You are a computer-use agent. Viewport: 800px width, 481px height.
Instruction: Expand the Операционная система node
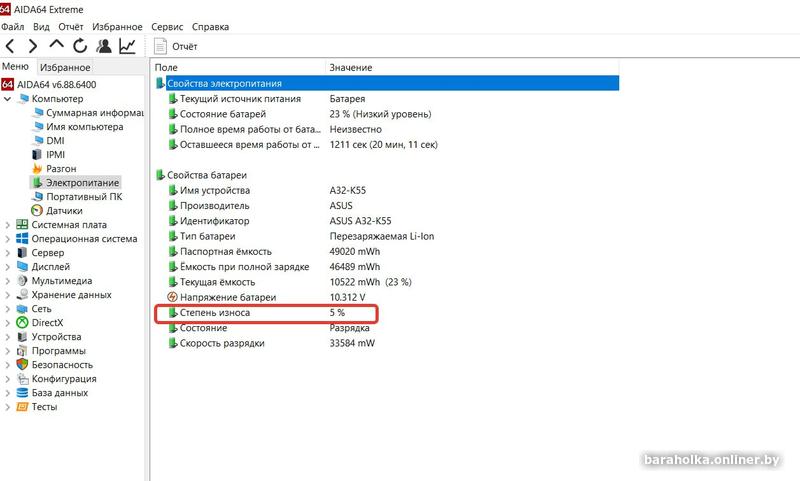coord(7,238)
